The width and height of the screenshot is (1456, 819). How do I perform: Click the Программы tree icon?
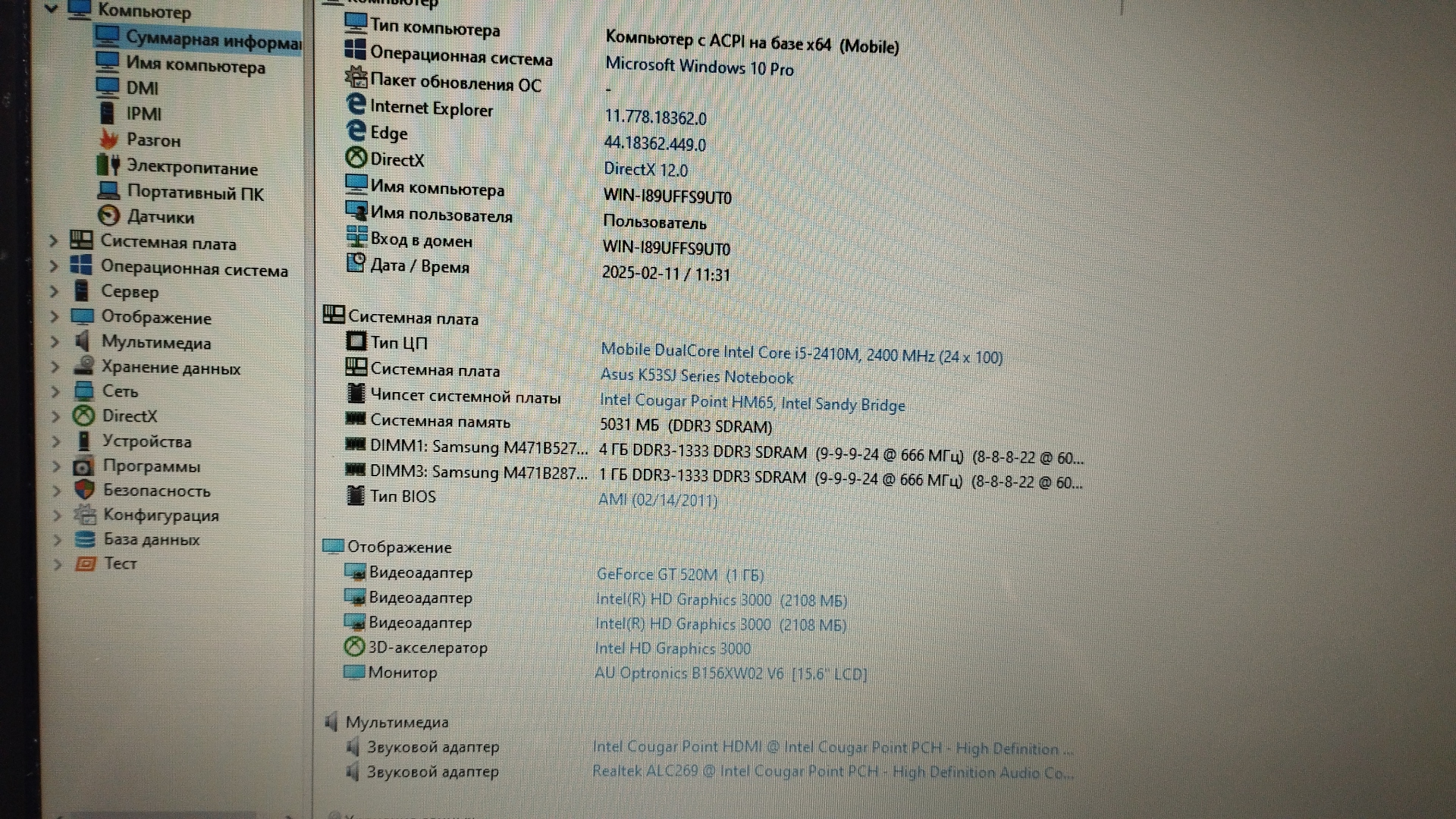[x=84, y=465]
